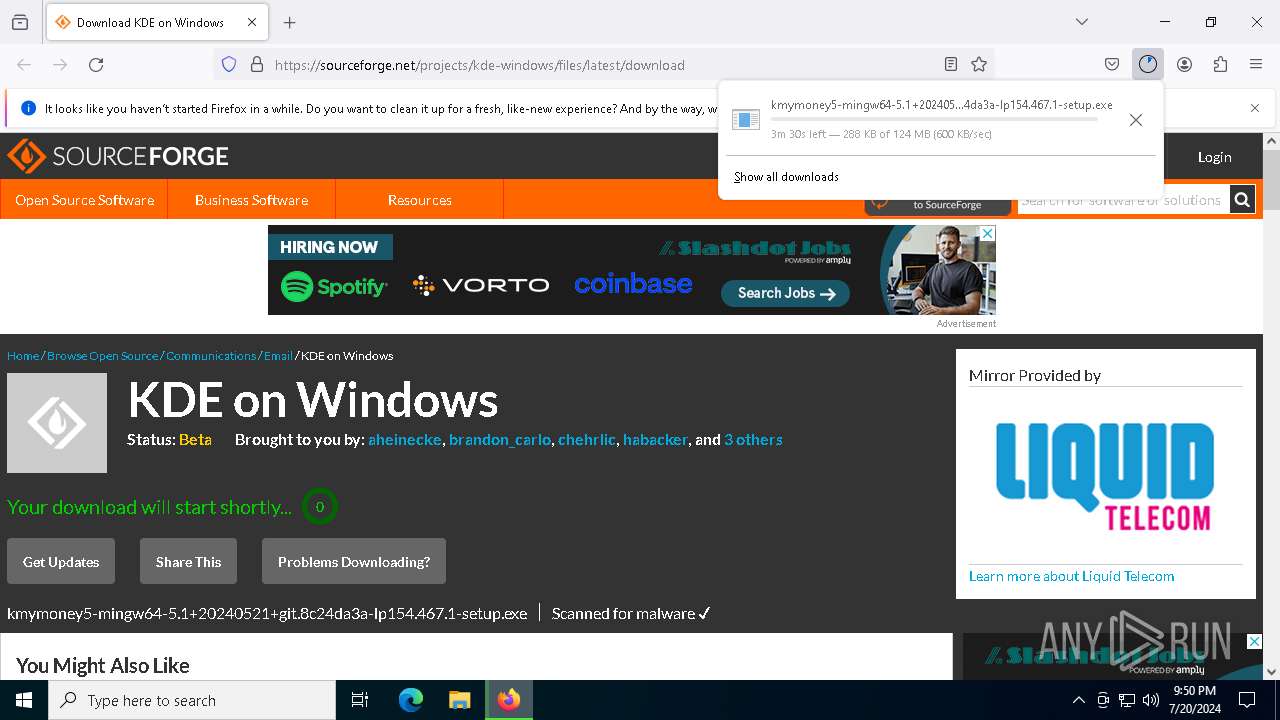
Task: Reload the current page
Action: (96, 64)
